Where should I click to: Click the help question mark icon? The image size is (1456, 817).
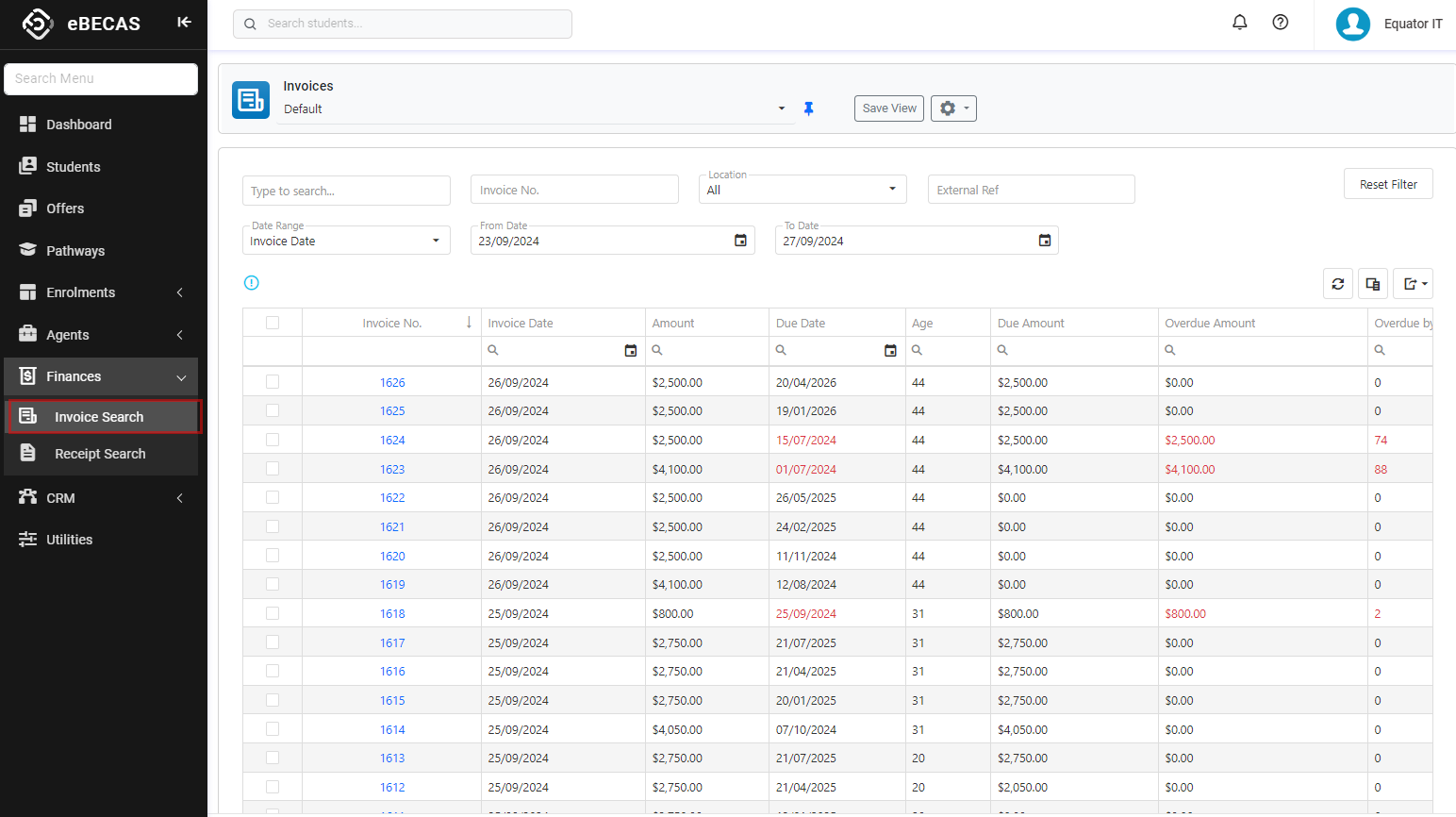point(1280,23)
